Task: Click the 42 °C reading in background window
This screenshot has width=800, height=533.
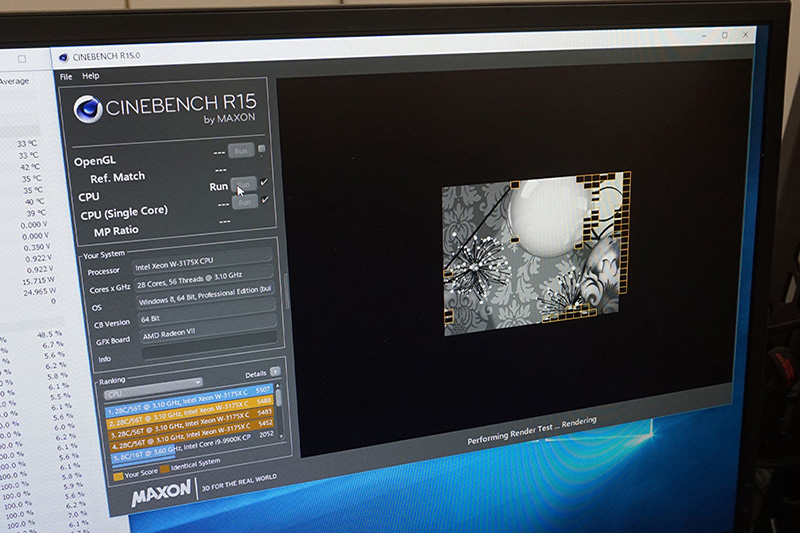Action: (30, 167)
